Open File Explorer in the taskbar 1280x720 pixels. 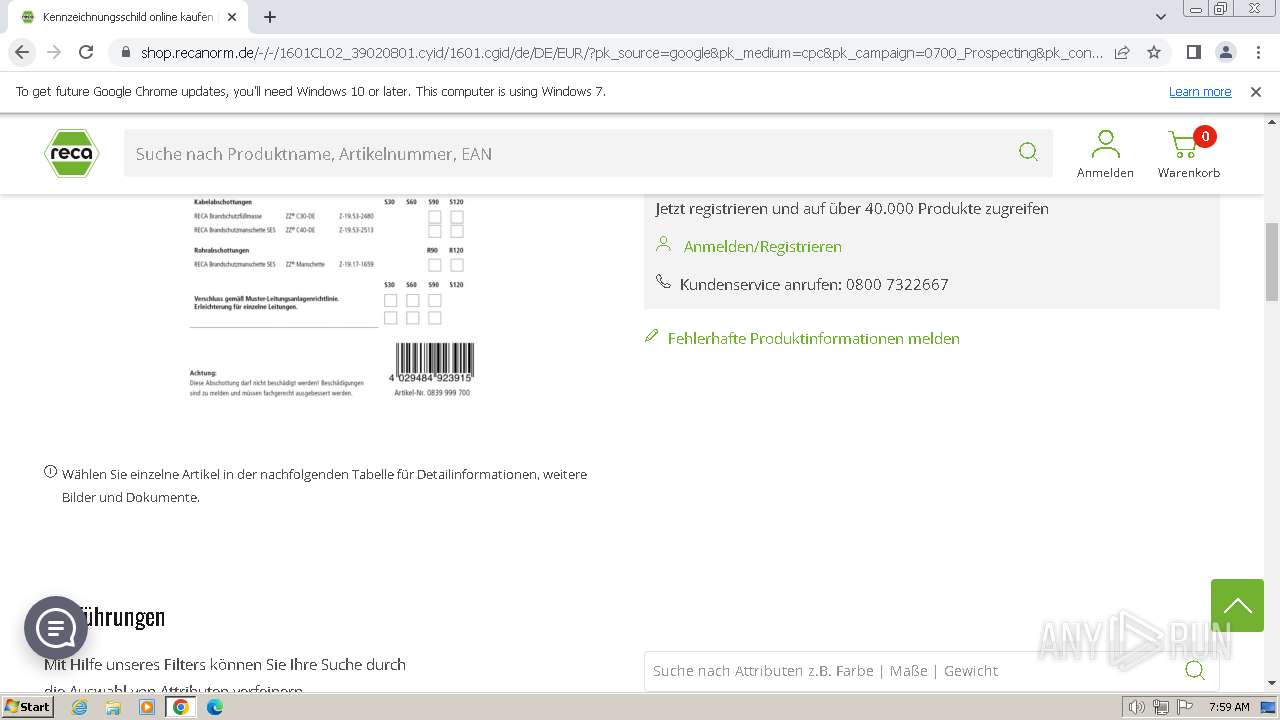tap(113, 707)
